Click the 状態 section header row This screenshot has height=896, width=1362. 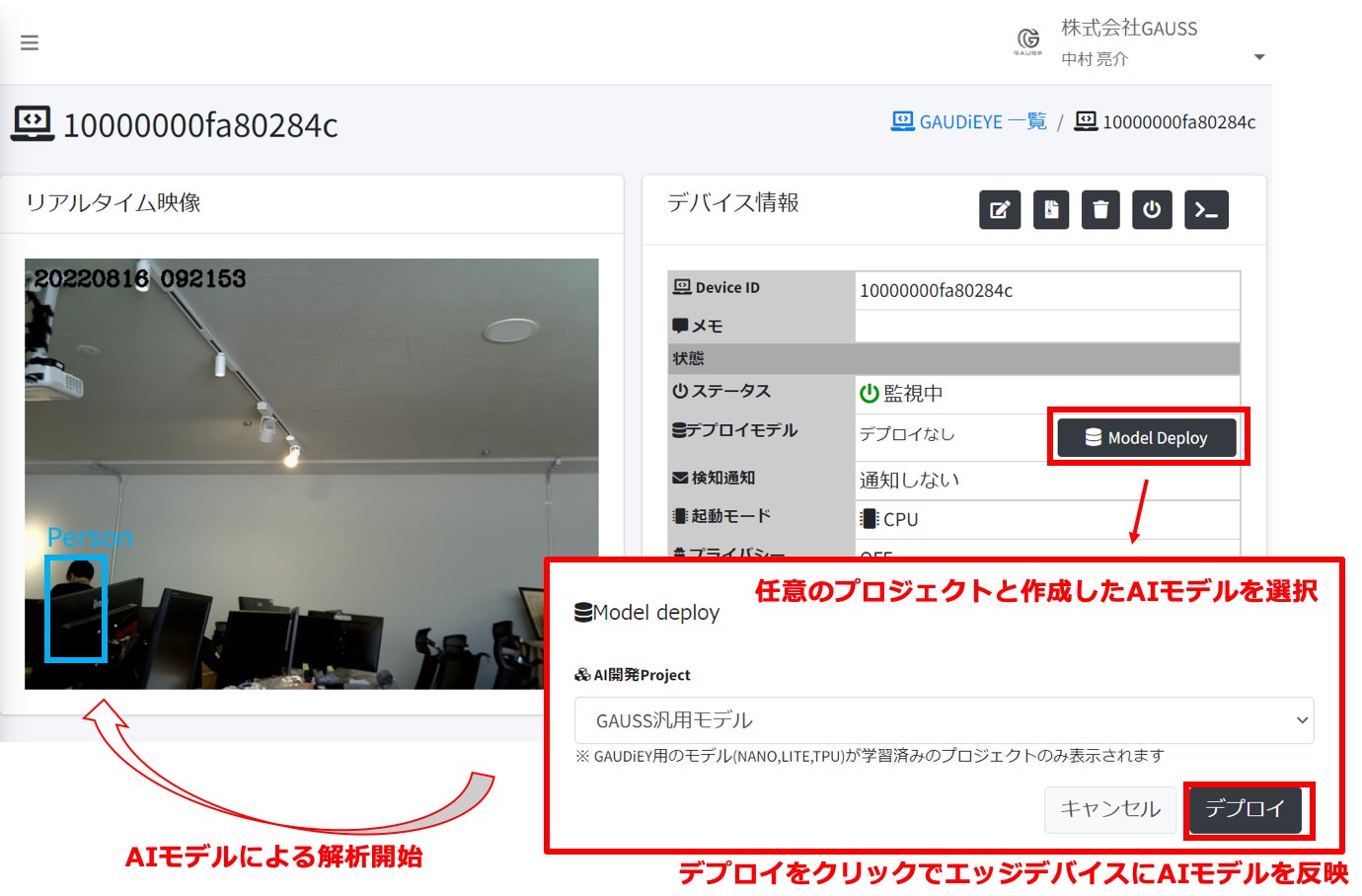tap(953, 358)
